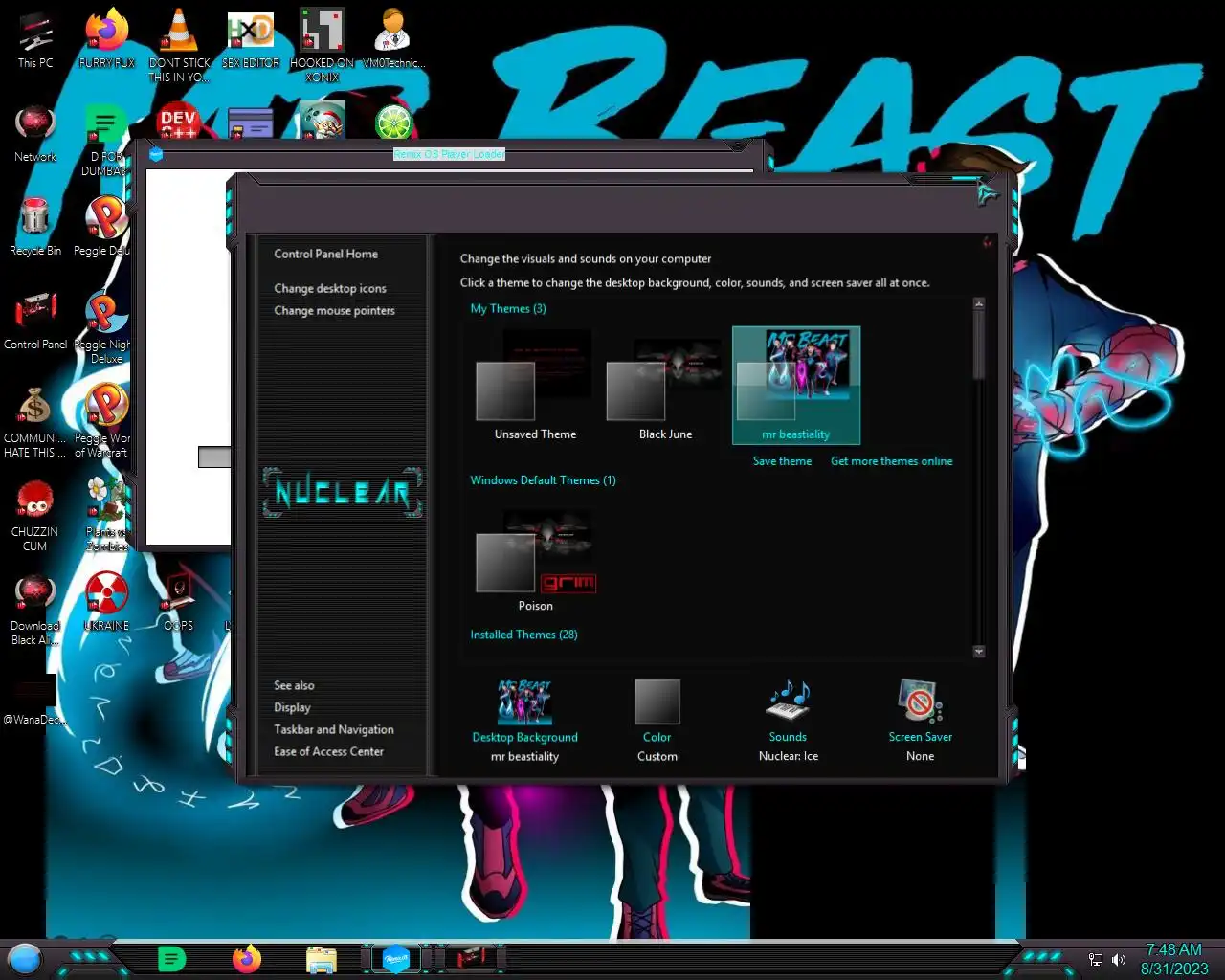Click Remix OS Player window cube icon
This screenshot has width=1225, height=980.
[x=156, y=154]
